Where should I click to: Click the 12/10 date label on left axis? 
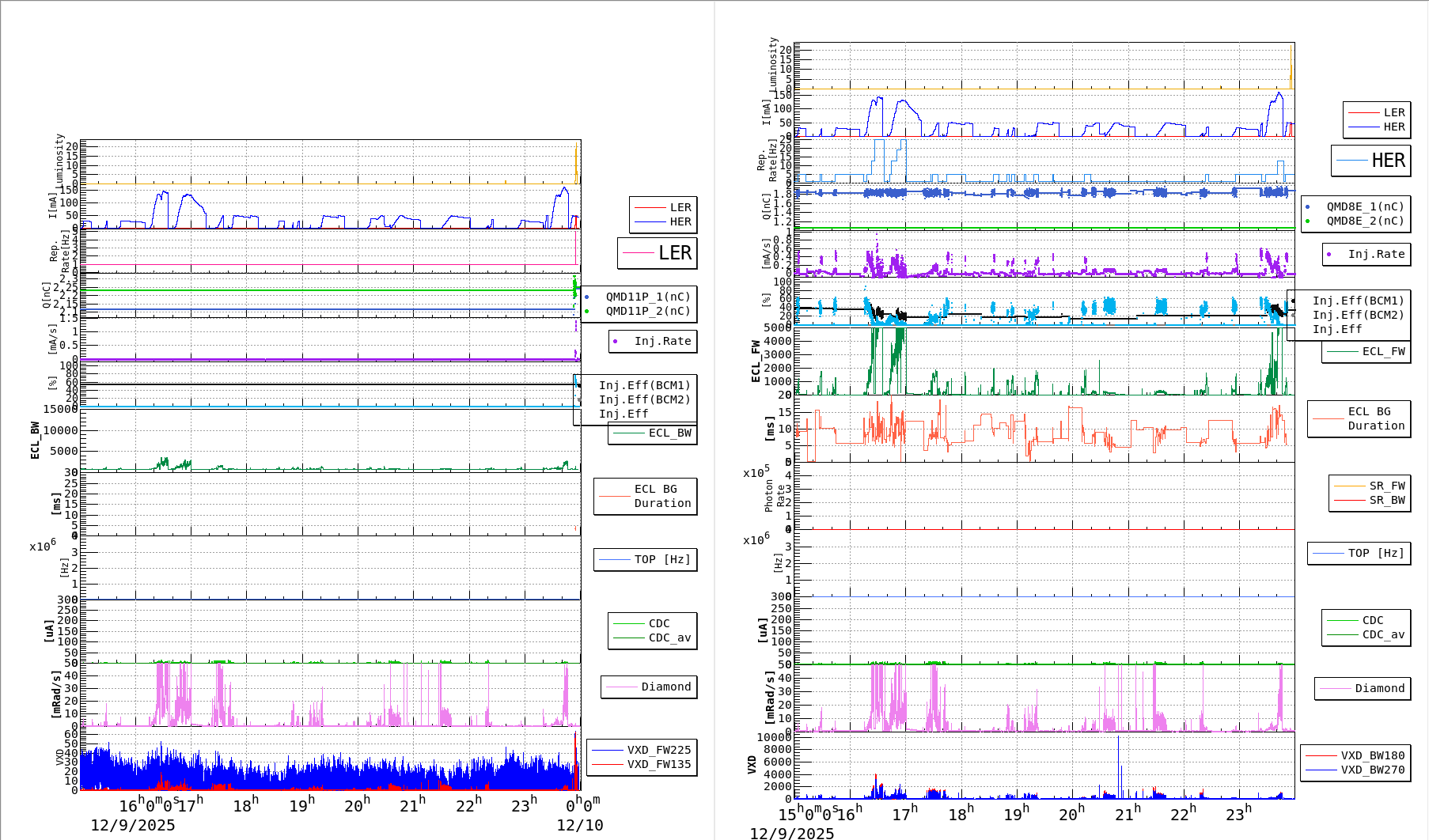coord(579,825)
